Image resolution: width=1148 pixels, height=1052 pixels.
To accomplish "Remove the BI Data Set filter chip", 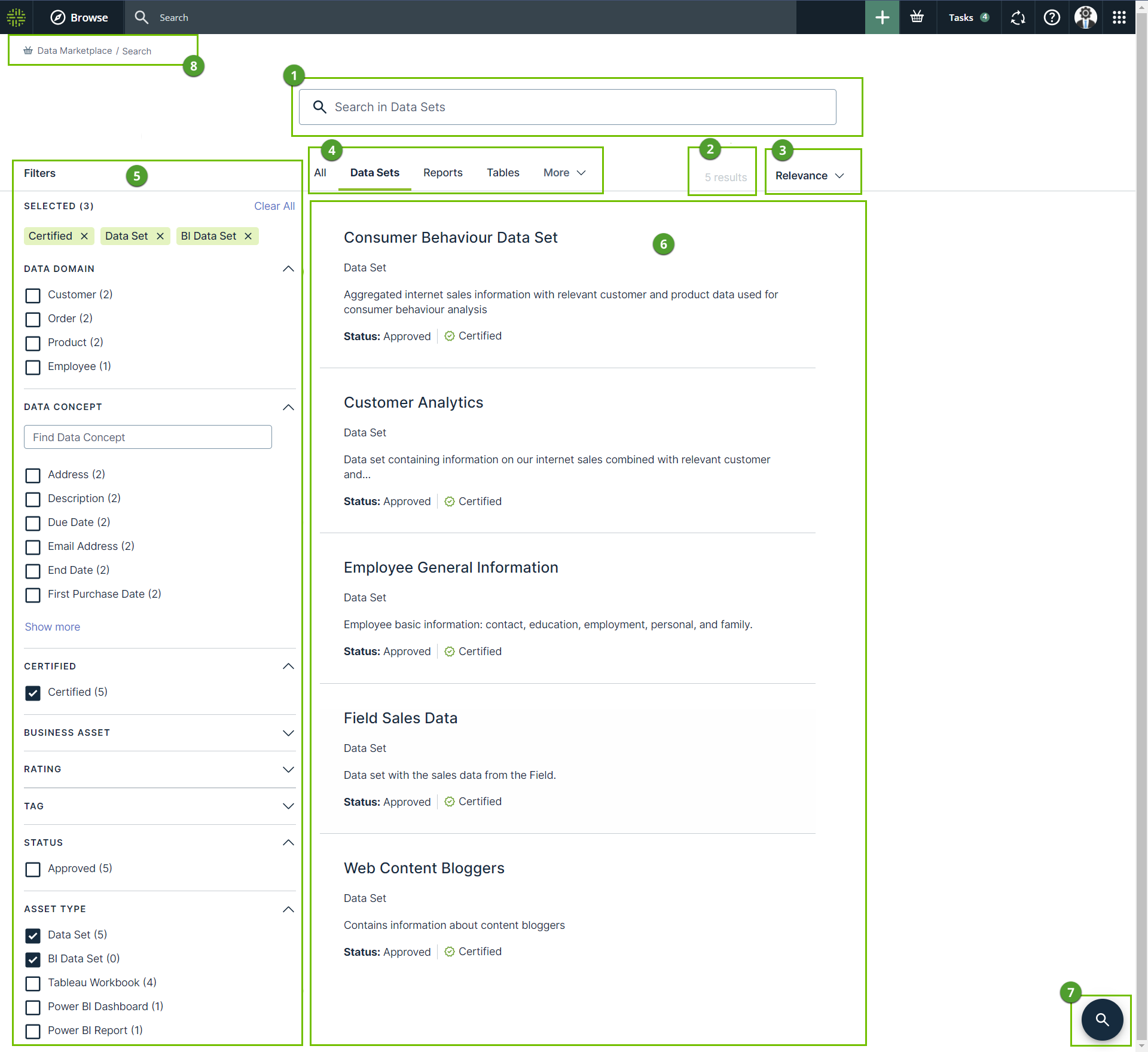I will 248,236.
